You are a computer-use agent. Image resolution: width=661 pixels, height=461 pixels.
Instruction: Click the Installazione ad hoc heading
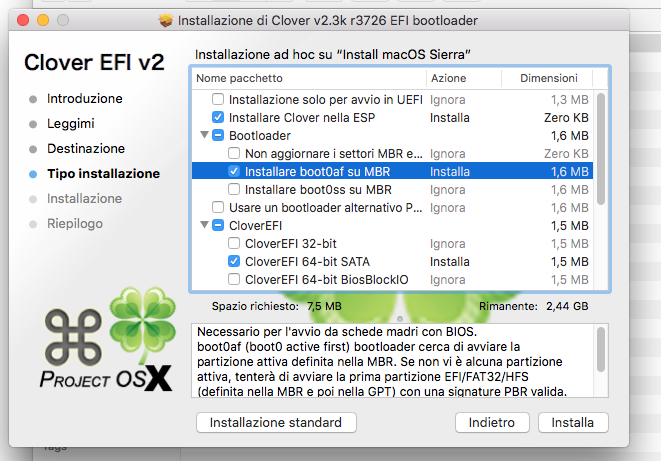tap(333, 55)
